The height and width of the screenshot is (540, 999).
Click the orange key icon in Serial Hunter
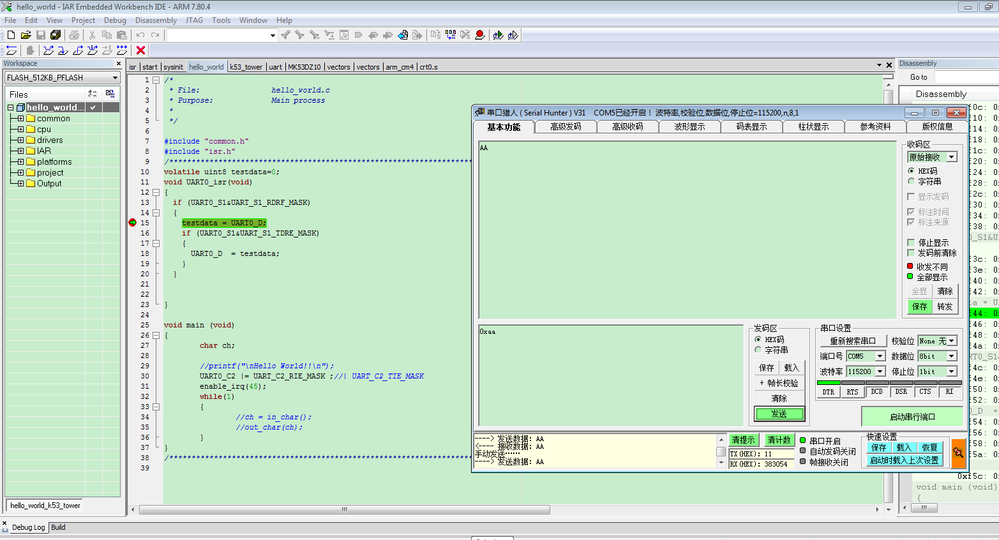958,454
